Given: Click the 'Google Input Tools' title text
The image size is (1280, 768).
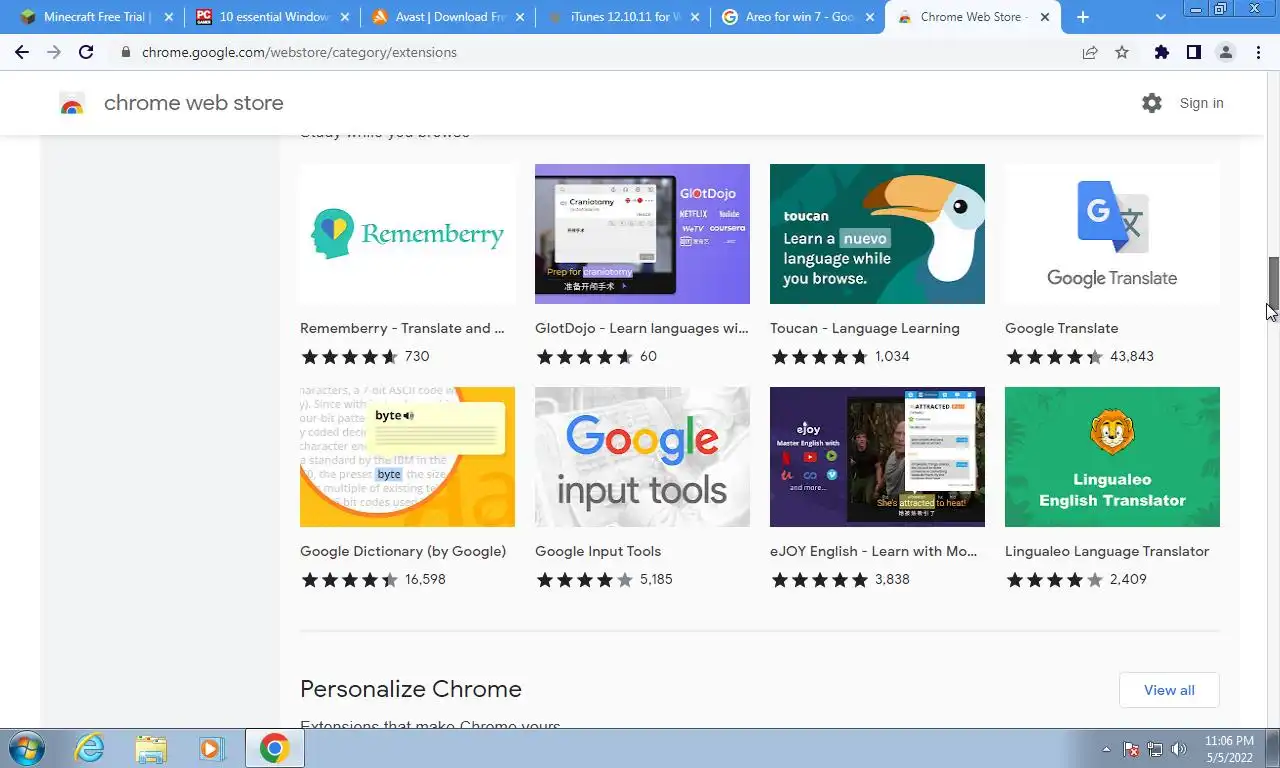Looking at the screenshot, I should coord(598,551).
